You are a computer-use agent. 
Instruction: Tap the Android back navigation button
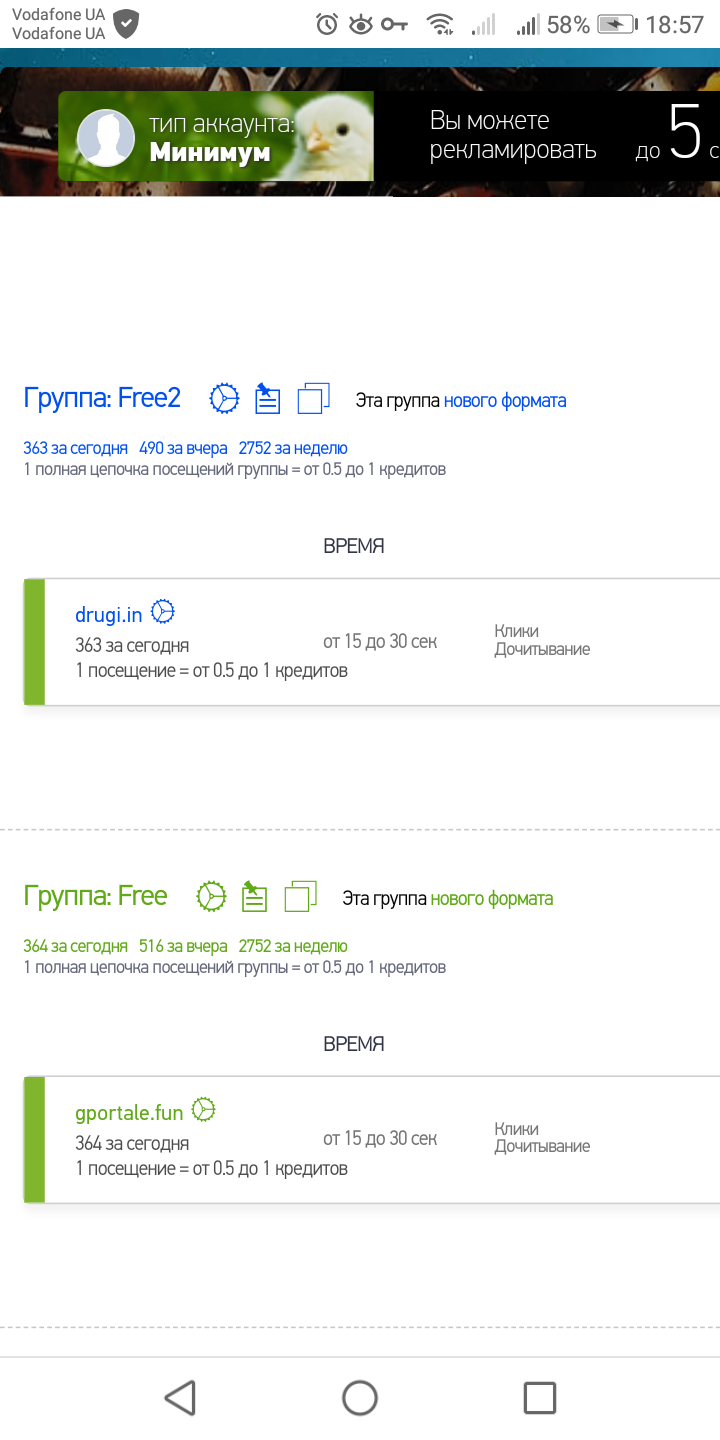point(180,1397)
